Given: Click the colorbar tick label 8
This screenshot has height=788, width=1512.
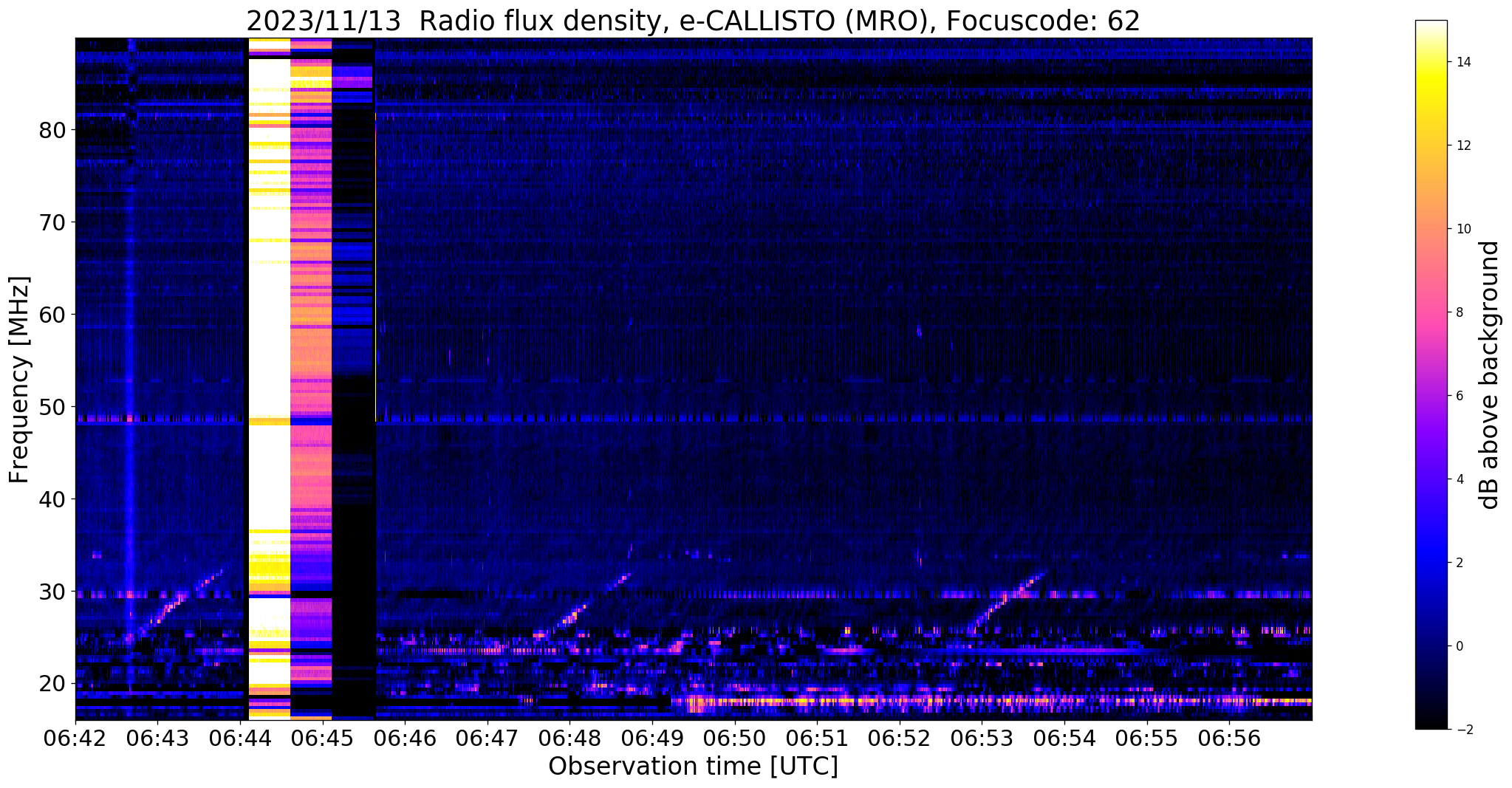Looking at the screenshot, I should click(x=1459, y=312).
